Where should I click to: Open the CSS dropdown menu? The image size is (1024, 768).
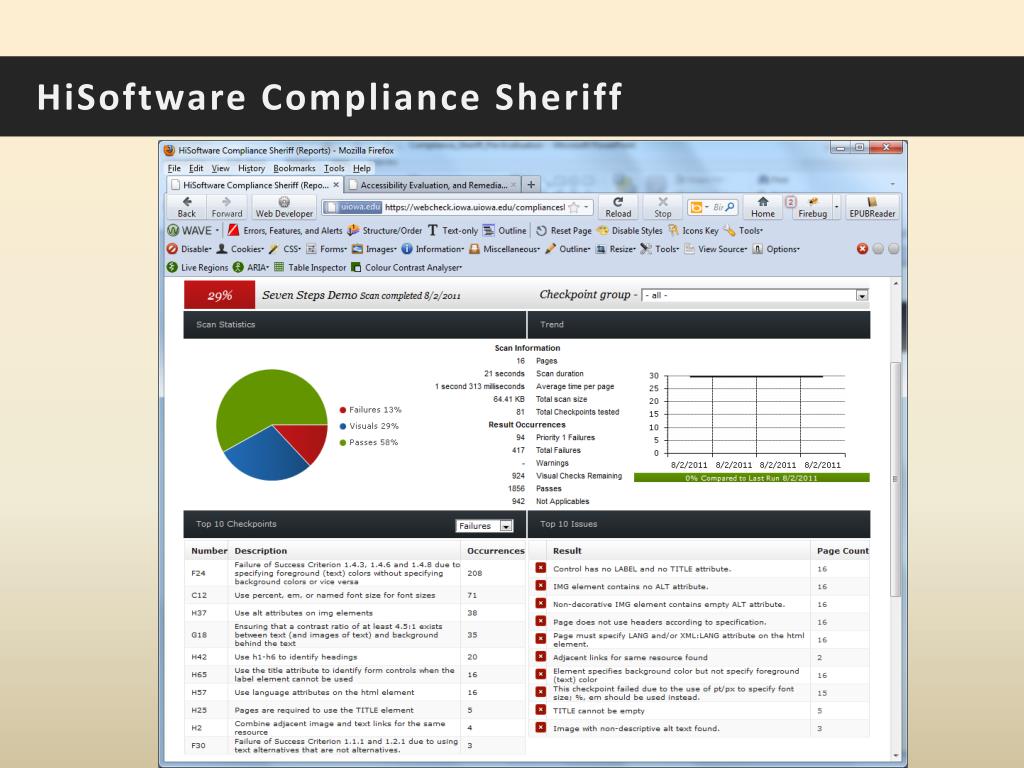pyautogui.click(x=285, y=249)
